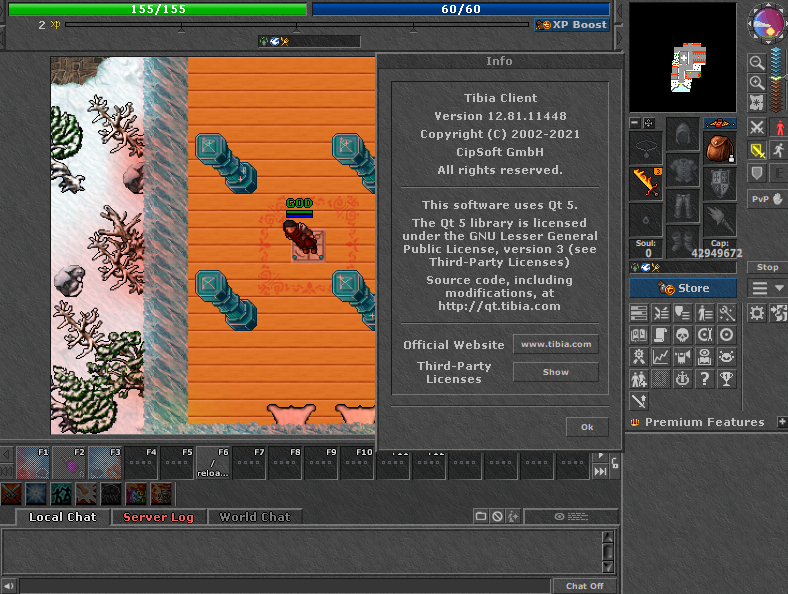Click the XP Boost button
788x594 pixels.
(572, 25)
